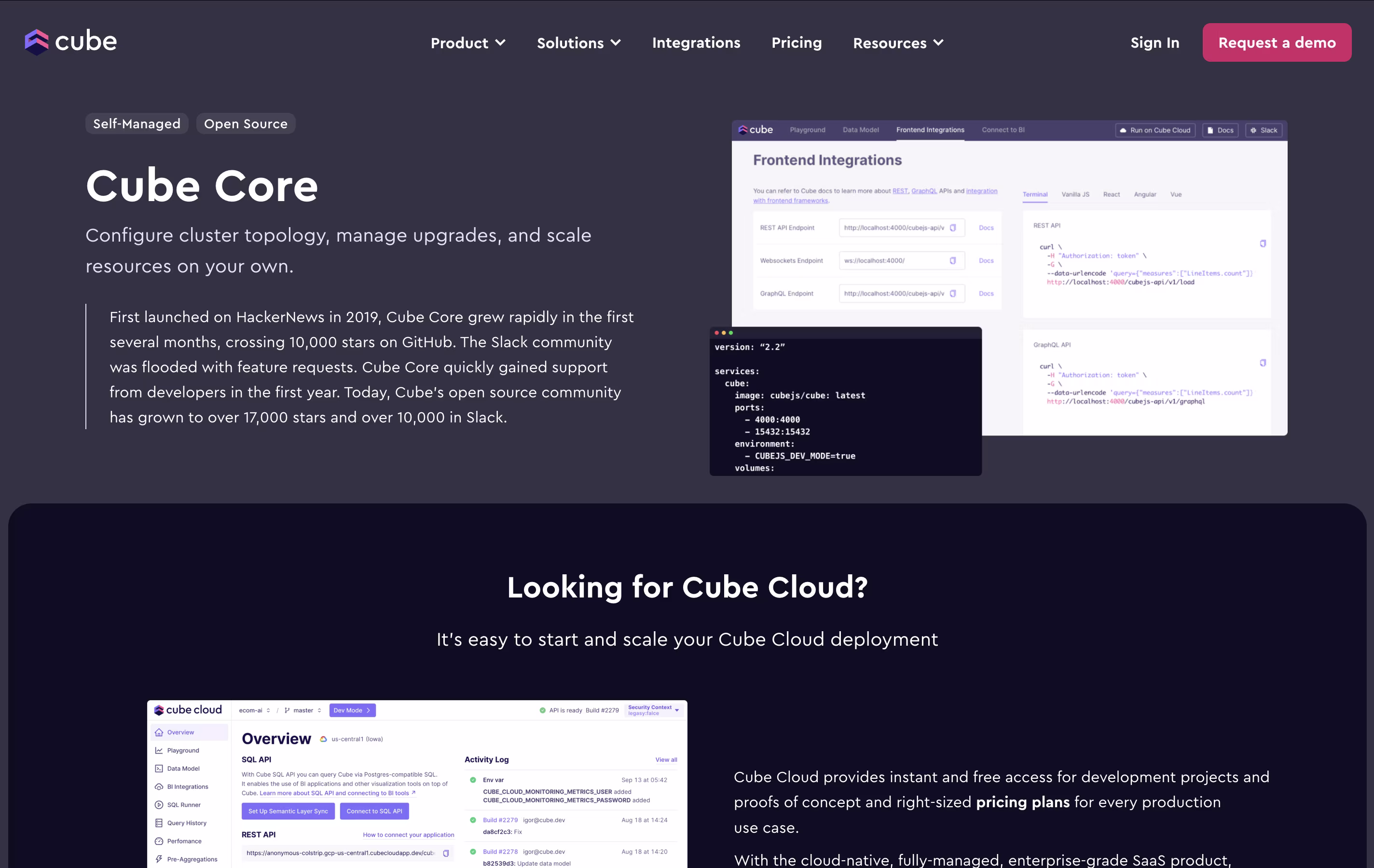1374x868 pixels.
Task: Open the master branch selector
Action: click(x=303, y=711)
